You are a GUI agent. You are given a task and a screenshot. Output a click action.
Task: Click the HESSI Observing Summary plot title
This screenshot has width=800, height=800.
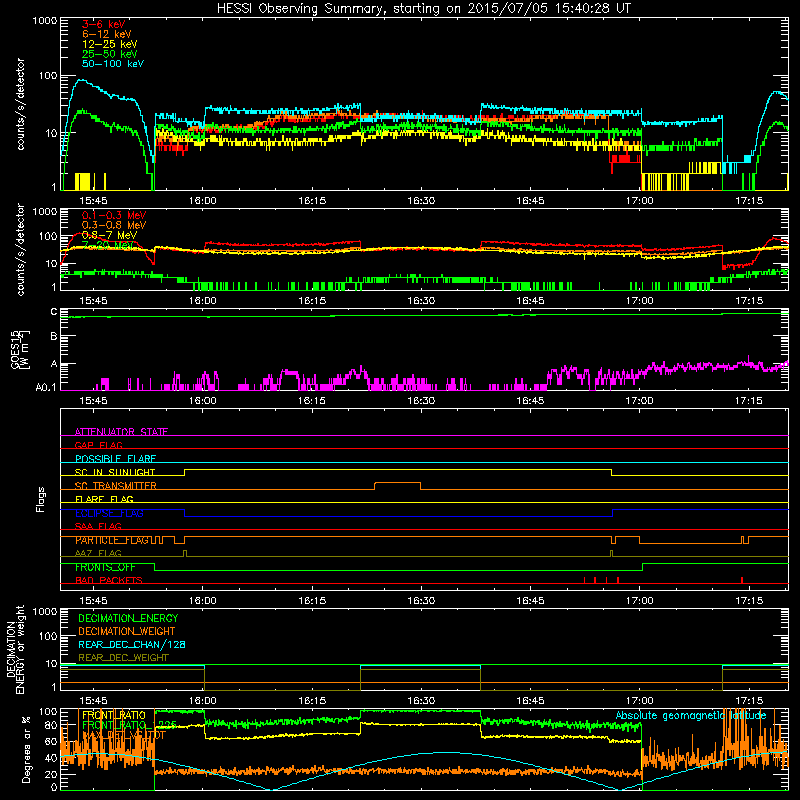[423, 8]
